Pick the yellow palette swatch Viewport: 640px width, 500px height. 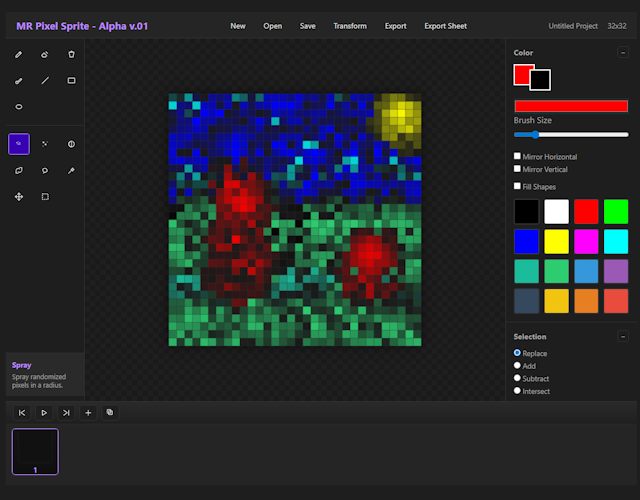[556, 241]
